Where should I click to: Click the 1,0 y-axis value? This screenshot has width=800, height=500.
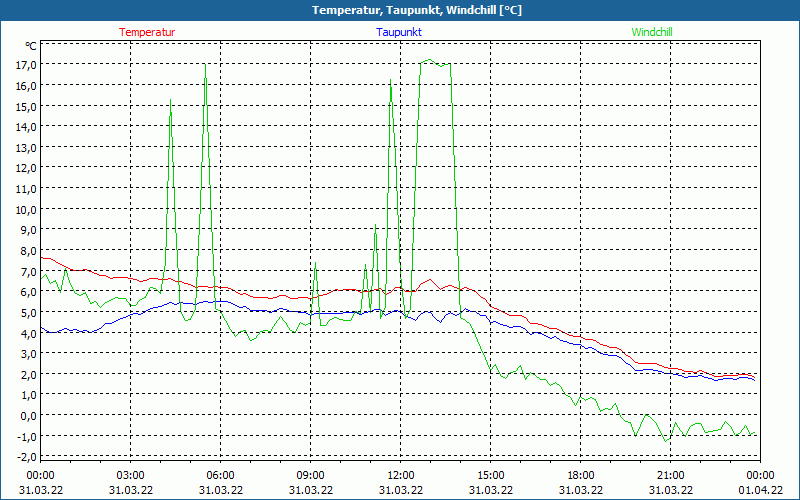click(29, 395)
